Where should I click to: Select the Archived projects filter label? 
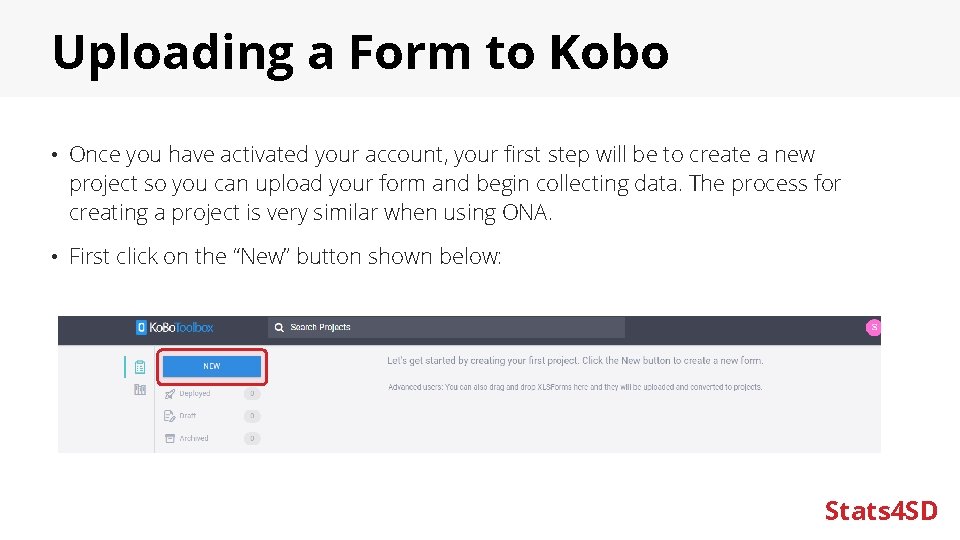194,438
